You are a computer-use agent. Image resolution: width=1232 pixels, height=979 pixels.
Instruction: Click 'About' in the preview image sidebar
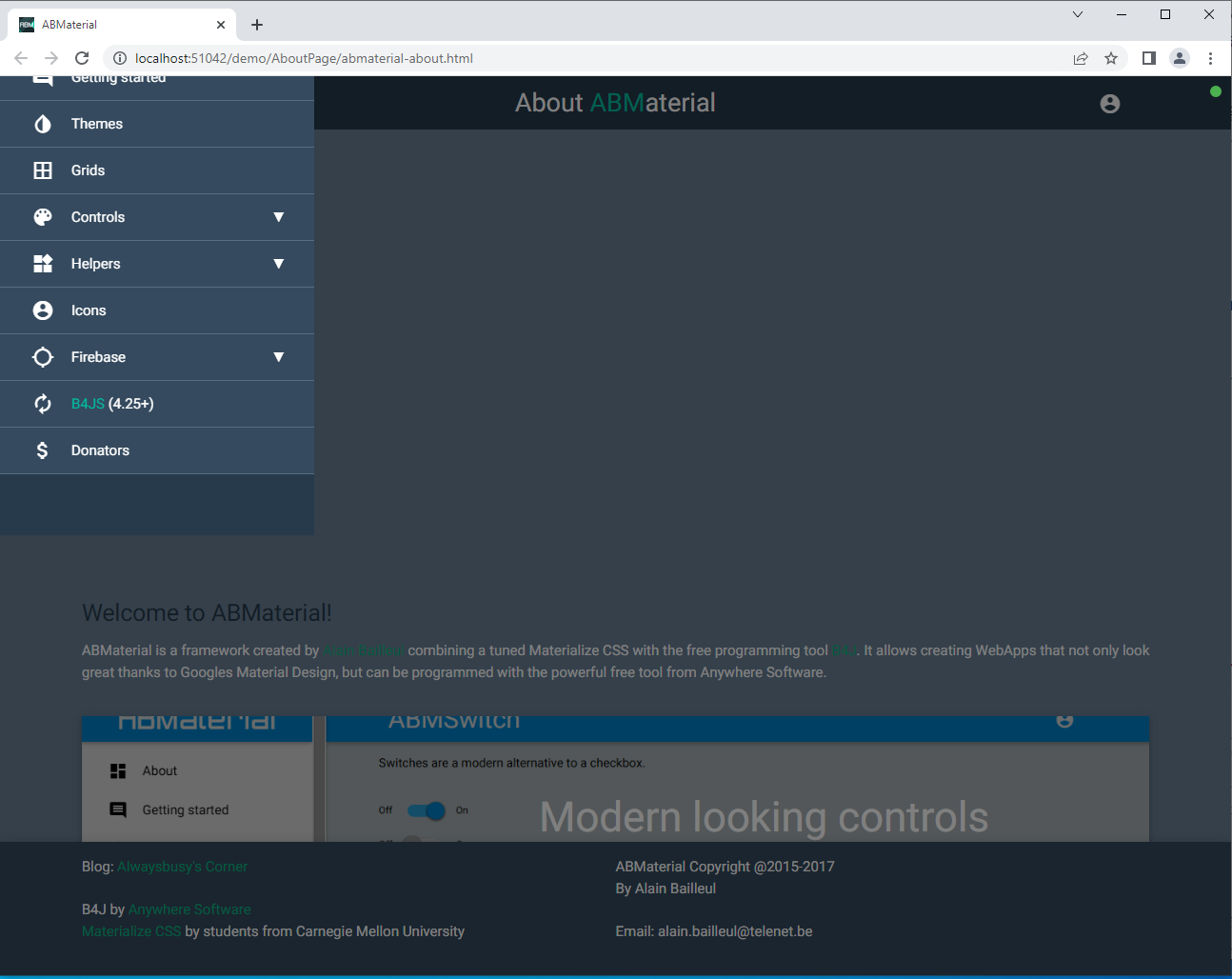point(160,770)
